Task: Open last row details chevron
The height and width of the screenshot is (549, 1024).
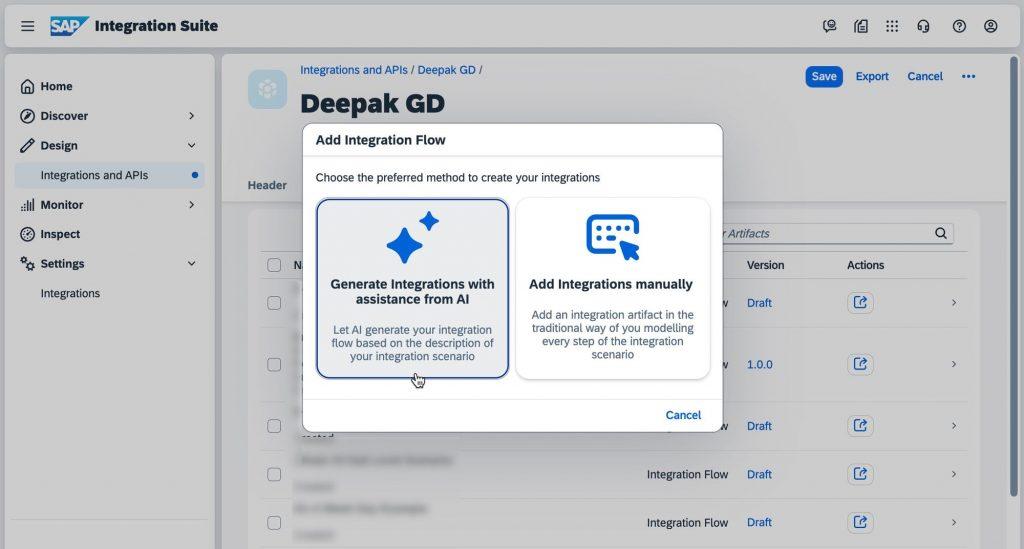Action: pyautogui.click(x=953, y=522)
